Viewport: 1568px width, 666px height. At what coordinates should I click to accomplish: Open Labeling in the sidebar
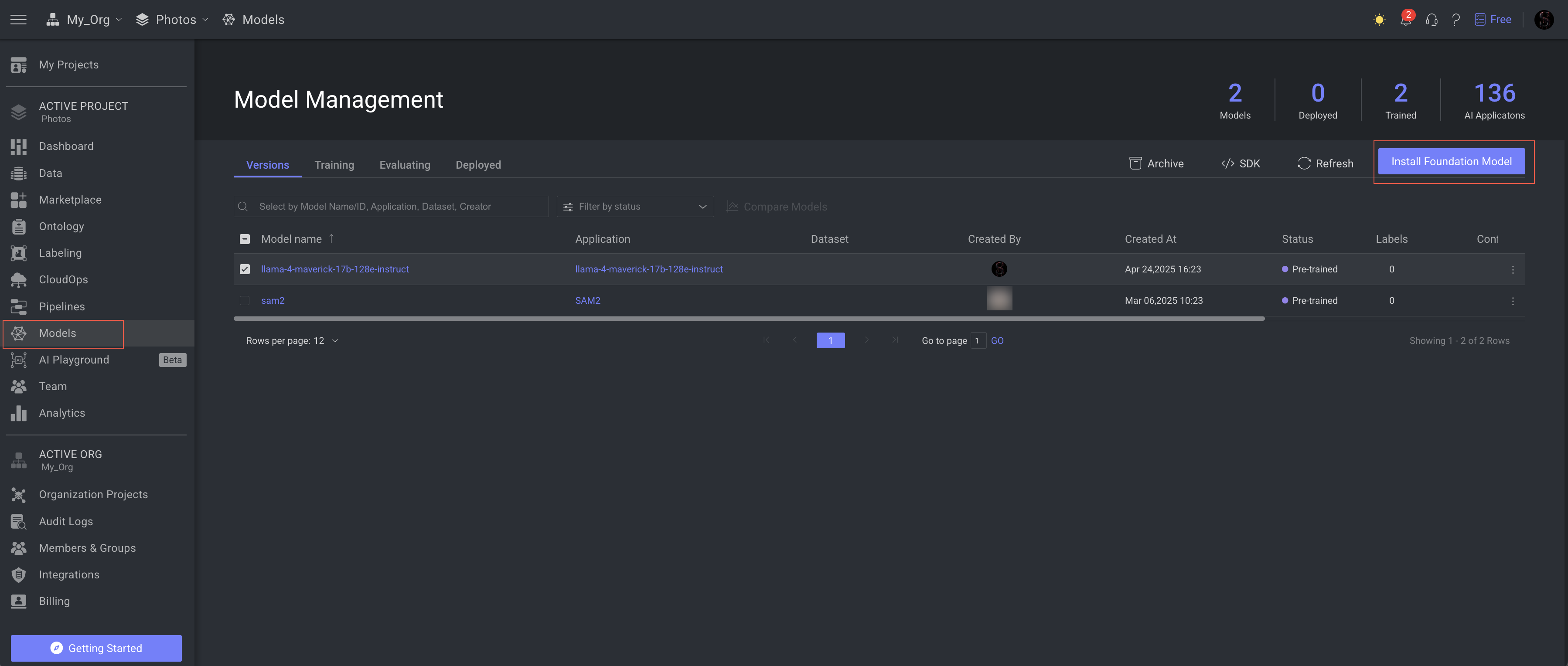(x=60, y=253)
